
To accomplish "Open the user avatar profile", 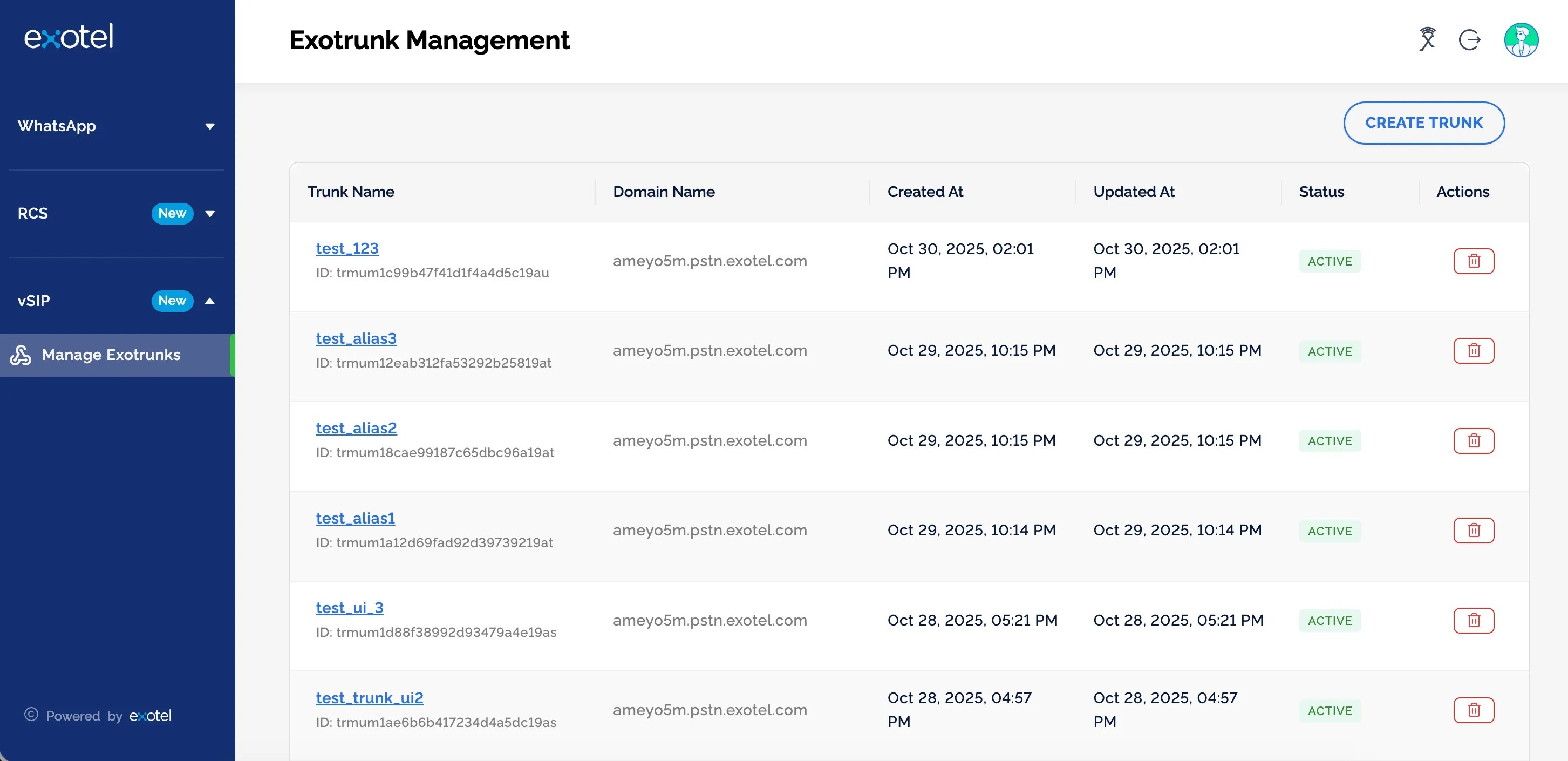I will 1521,40.
